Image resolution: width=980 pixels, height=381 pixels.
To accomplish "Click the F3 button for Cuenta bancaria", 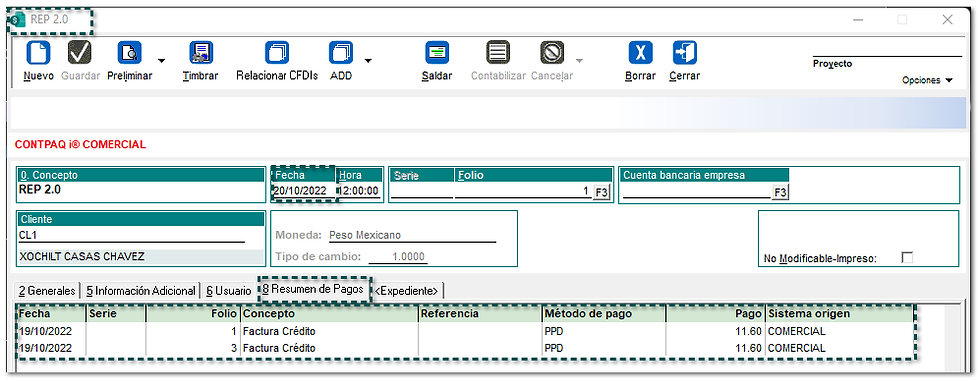I will (x=780, y=192).
